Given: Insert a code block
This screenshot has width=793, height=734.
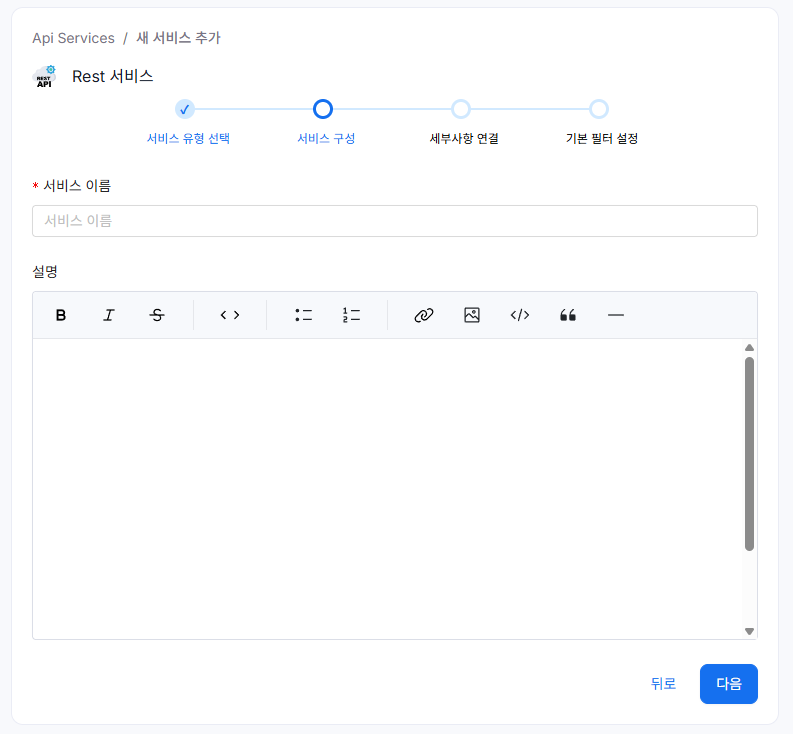Looking at the screenshot, I should tap(520, 315).
